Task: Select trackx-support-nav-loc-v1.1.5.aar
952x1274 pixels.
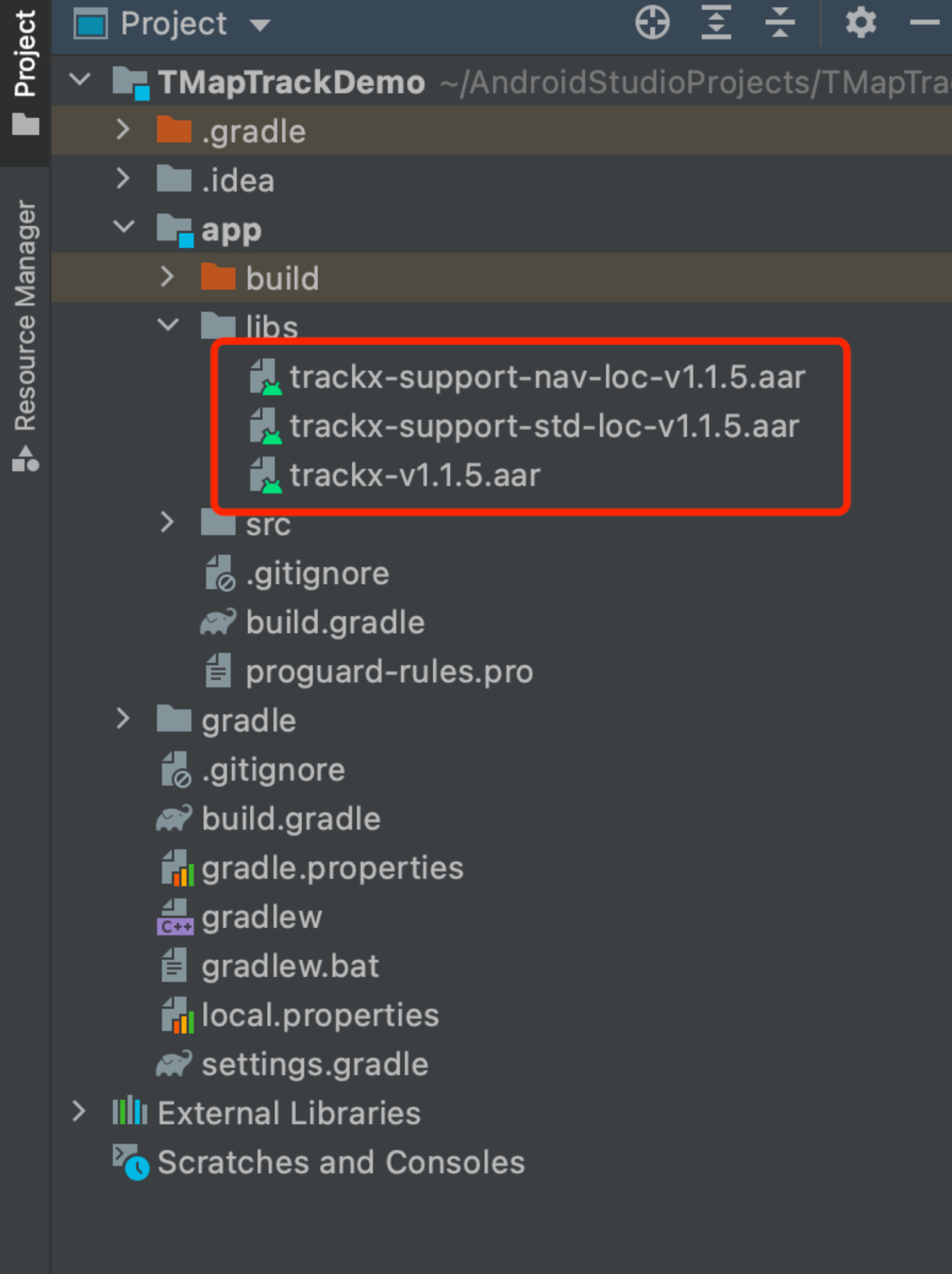Action: click(548, 377)
